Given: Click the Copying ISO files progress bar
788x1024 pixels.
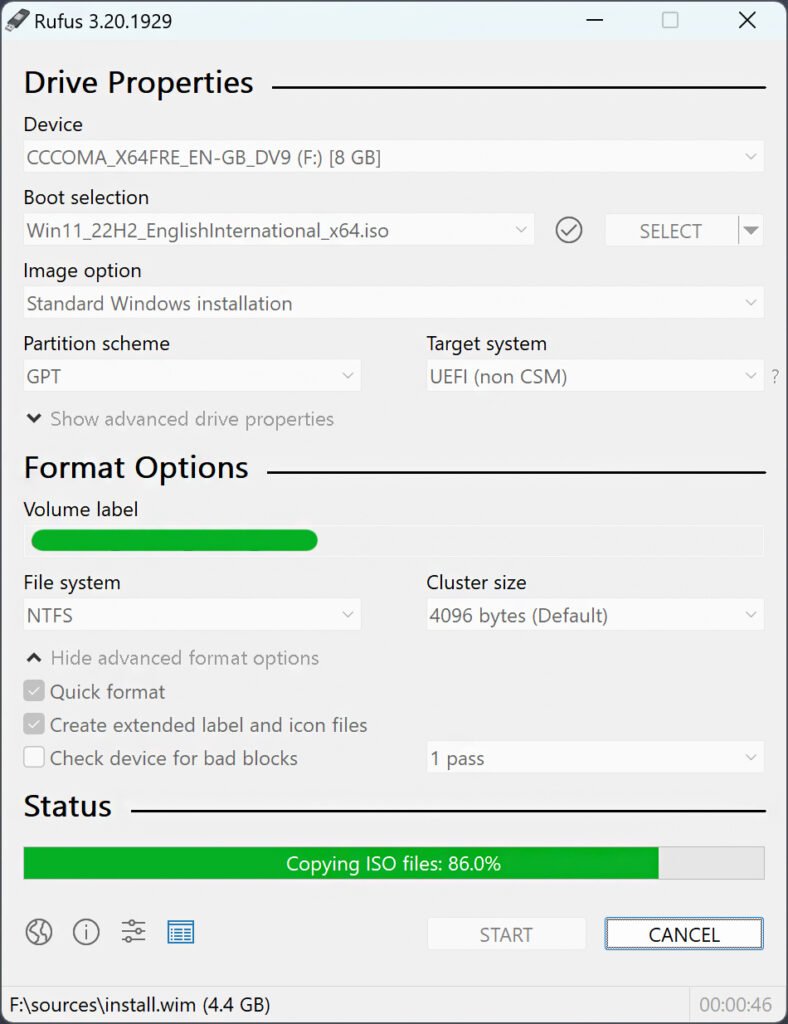Looking at the screenshot, I should [x=393, y=863].
